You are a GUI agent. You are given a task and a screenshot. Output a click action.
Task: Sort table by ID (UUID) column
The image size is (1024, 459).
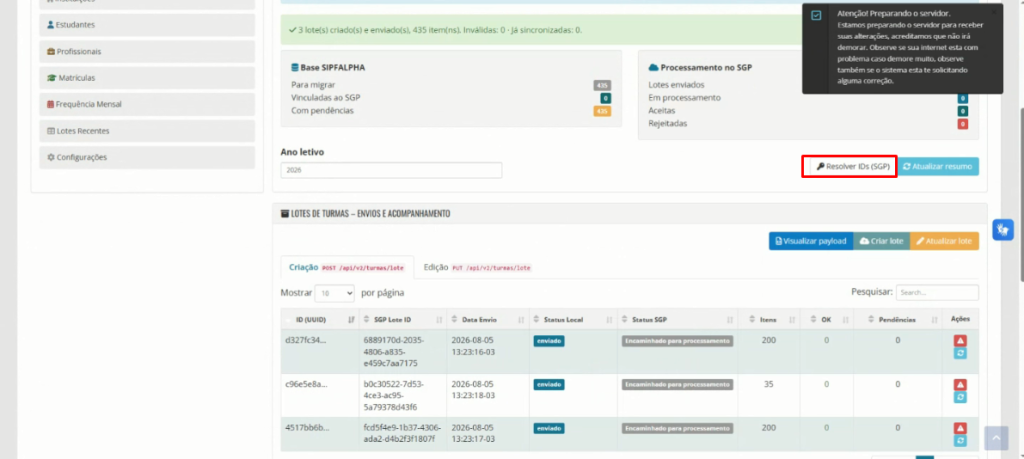tap(320, 320)
